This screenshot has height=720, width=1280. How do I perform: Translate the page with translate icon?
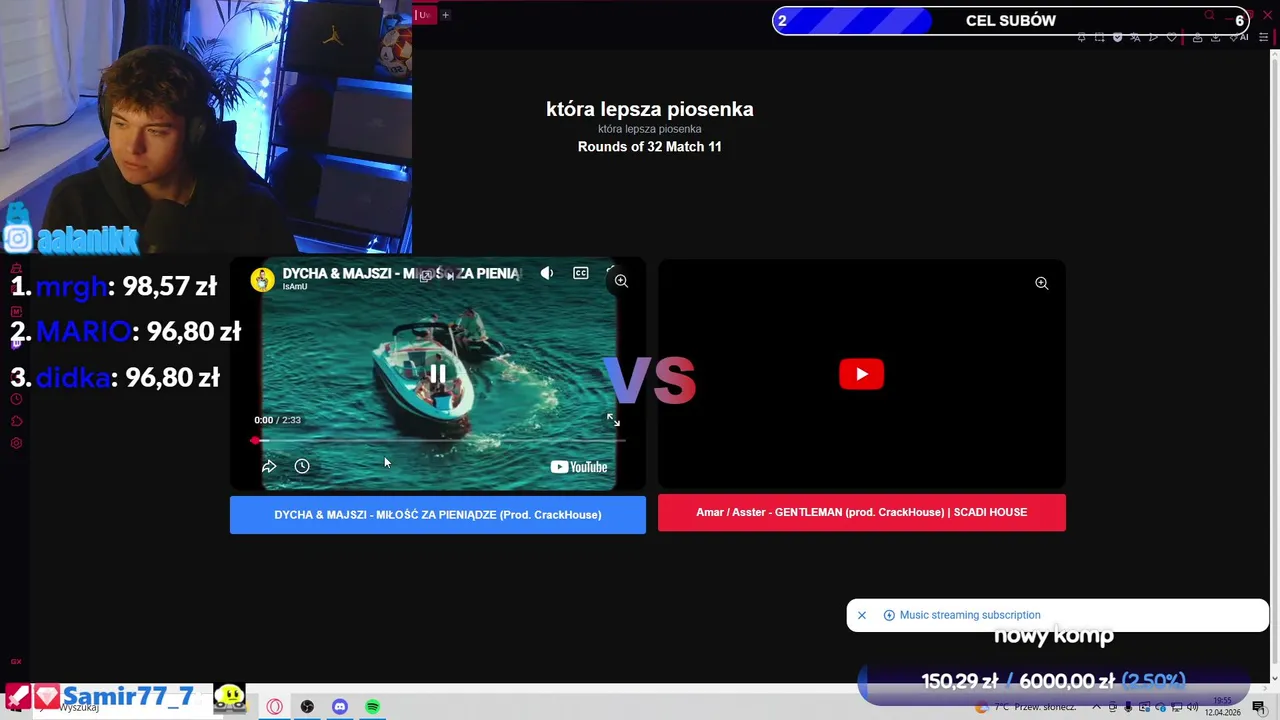coord(1135,37)
